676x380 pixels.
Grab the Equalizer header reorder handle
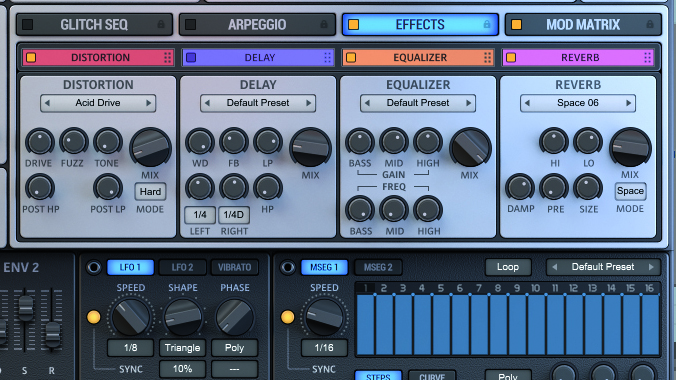point(488,57)
